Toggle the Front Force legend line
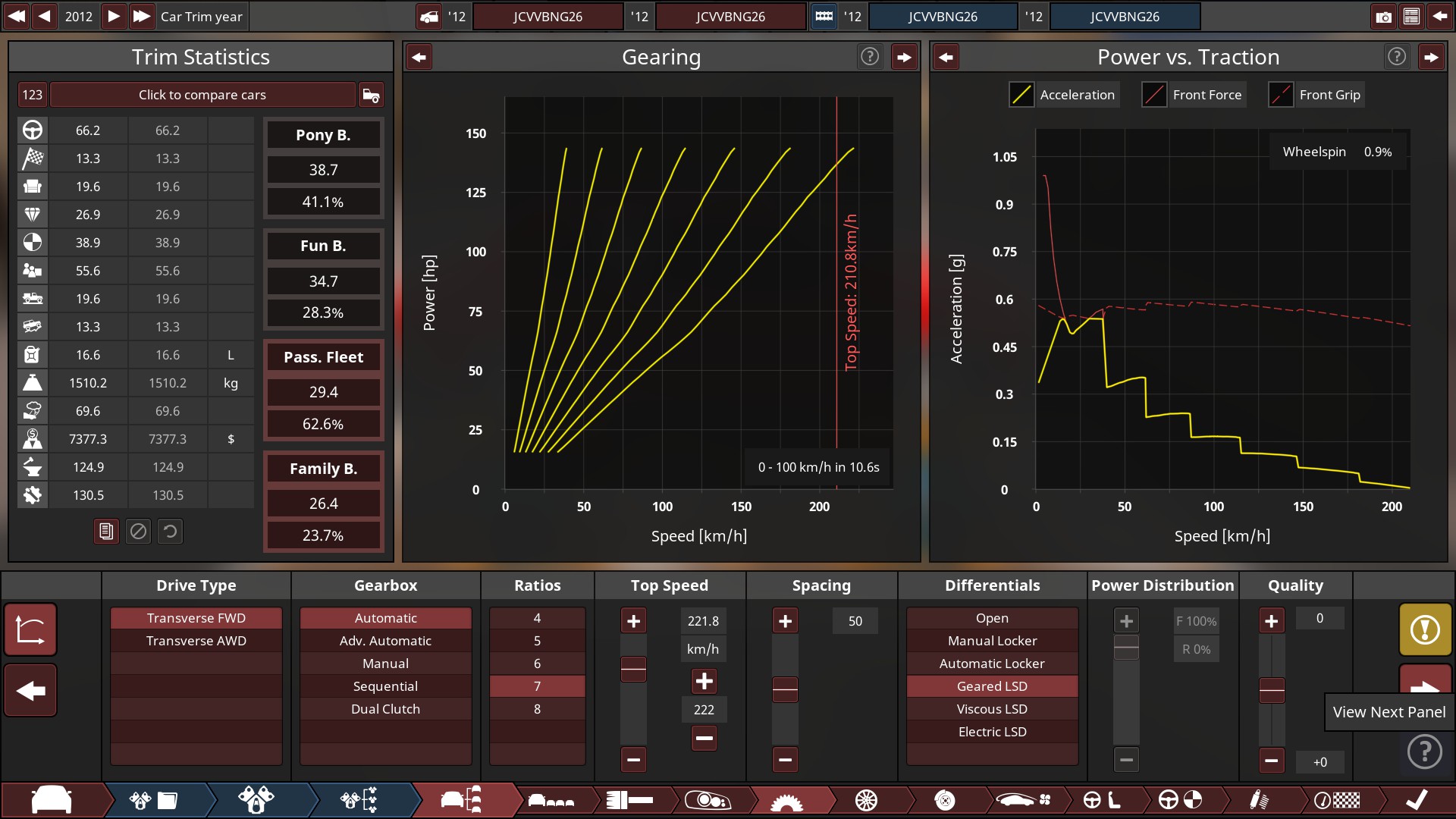Viewport: 1456px width, 819px height. click(1154, 95)
